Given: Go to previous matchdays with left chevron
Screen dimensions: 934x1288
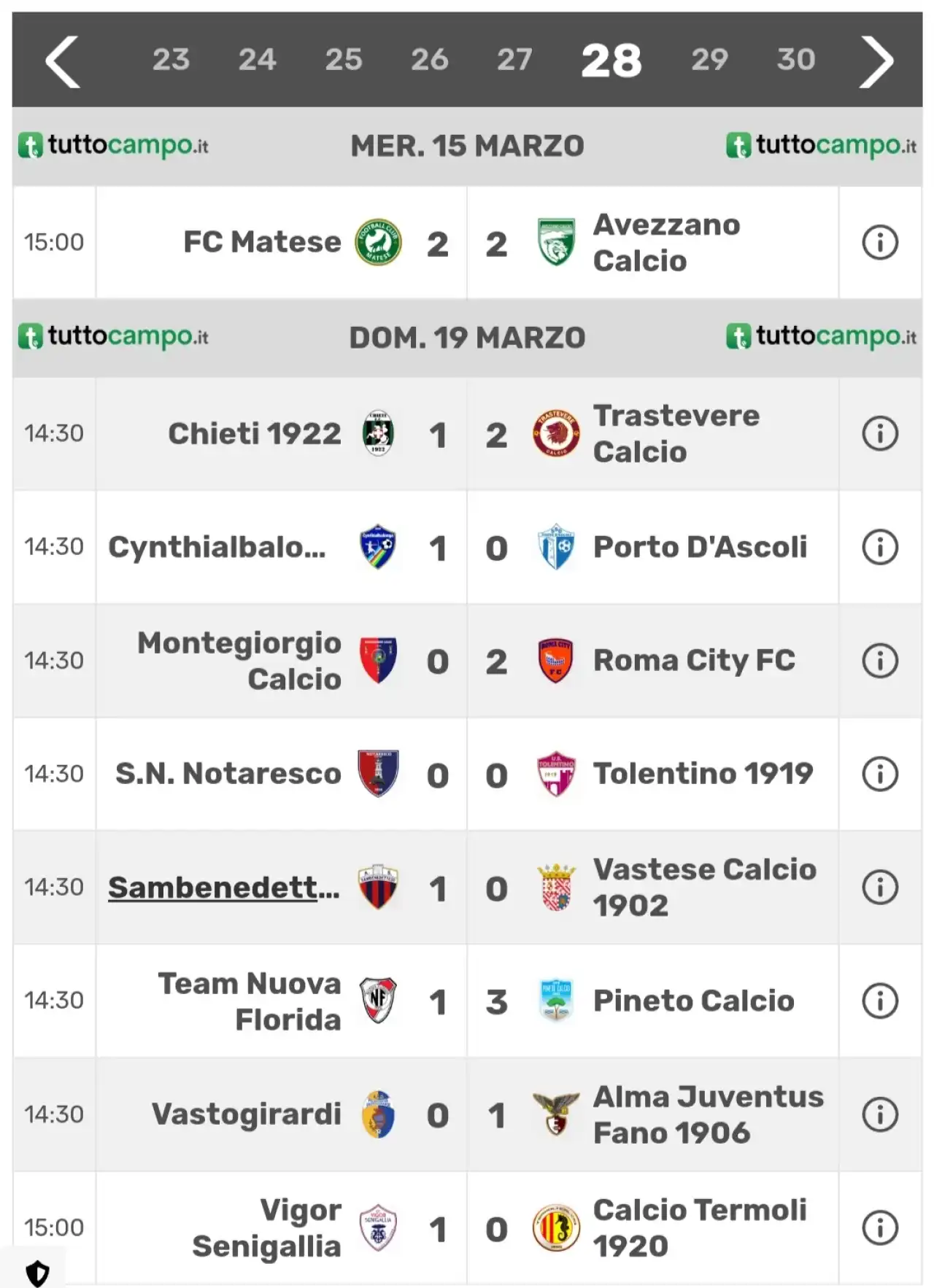Looking at the screenshot, I should click(63, 62).
